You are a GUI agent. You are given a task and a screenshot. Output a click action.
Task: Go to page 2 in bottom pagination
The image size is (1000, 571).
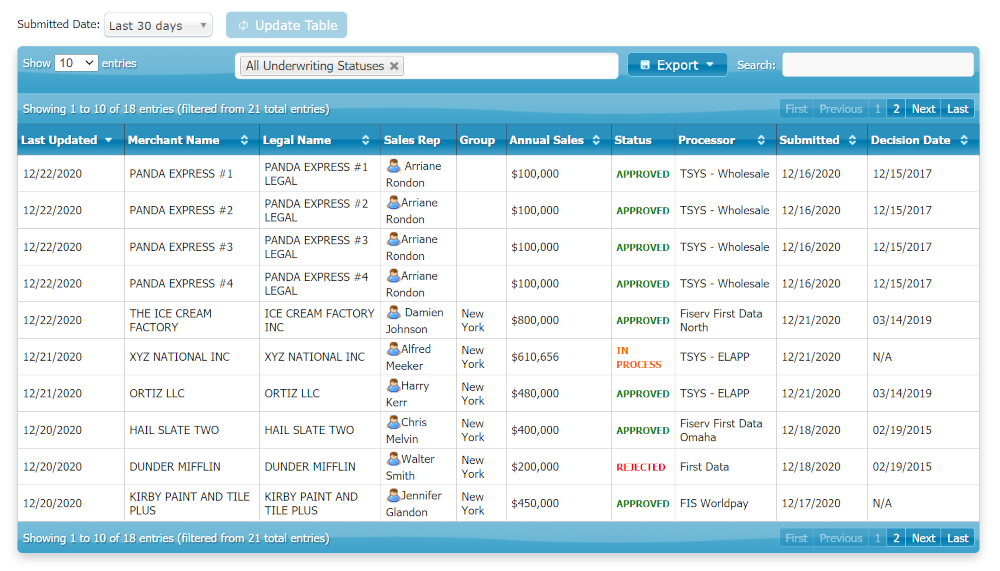[x=896, y=538]
